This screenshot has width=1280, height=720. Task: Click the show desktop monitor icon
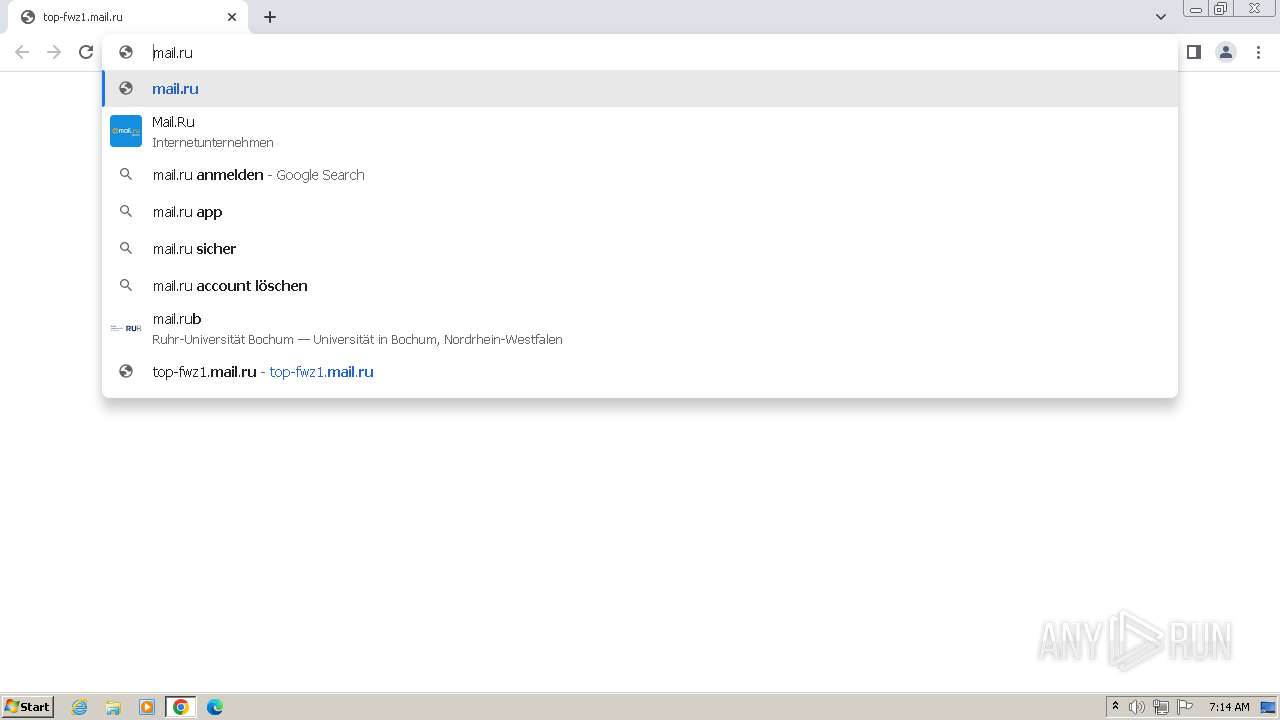point(1268,707)
